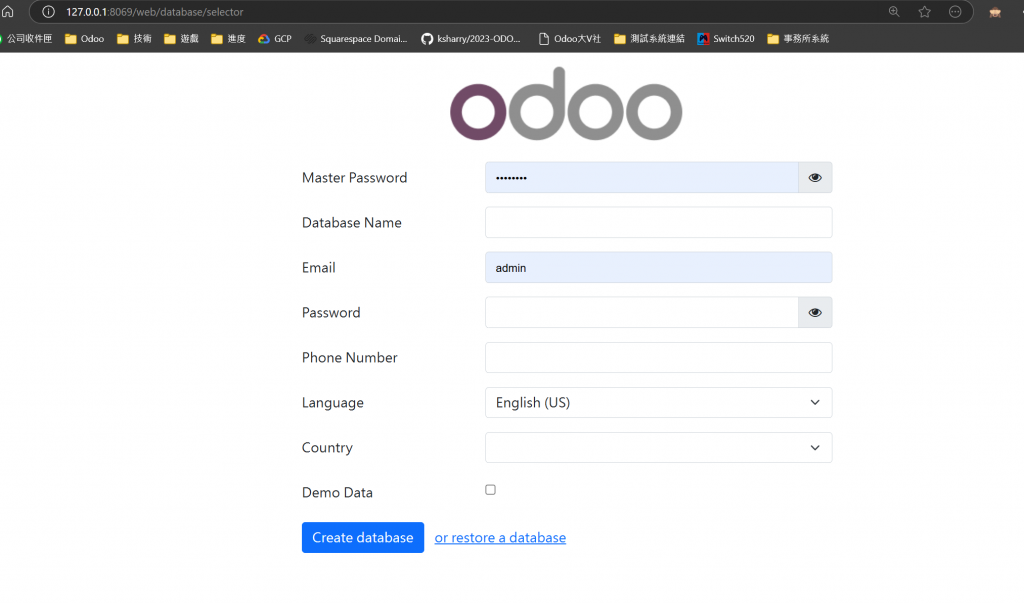Open the Switch520 bookmark
Image resolution: width=1024 pixels, height=603 pixels.
tap(726, 39)
